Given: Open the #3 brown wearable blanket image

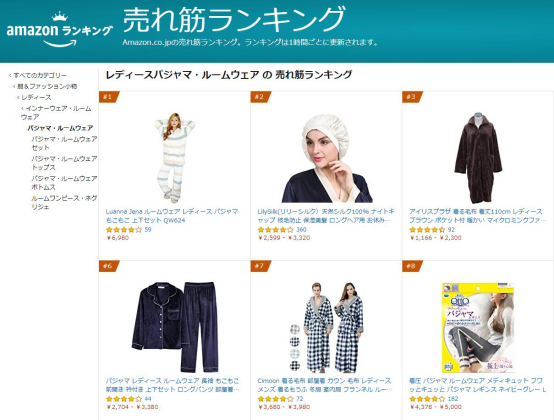Looking at the screenshot, I should [x=478, y=158].
